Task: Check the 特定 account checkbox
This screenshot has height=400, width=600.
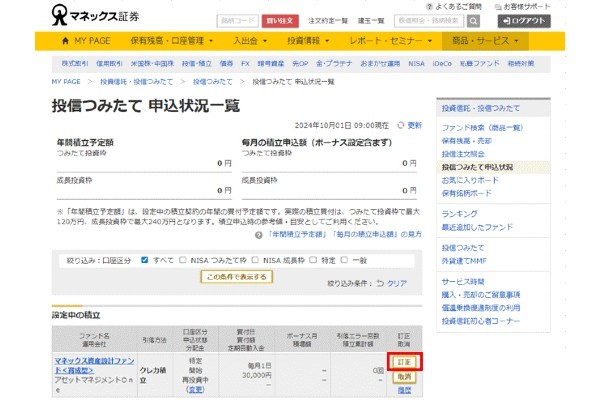Action: pyautogui.click(x=313, y=260)
